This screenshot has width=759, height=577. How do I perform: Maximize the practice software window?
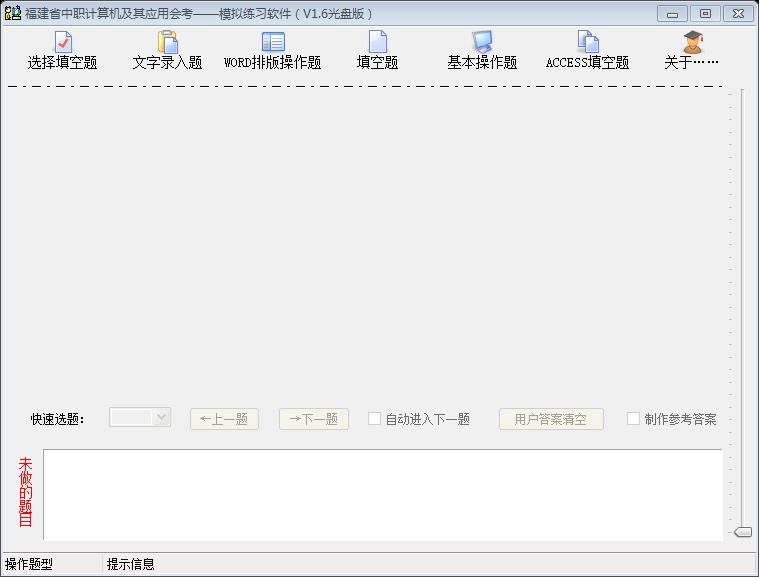(705, 14)
